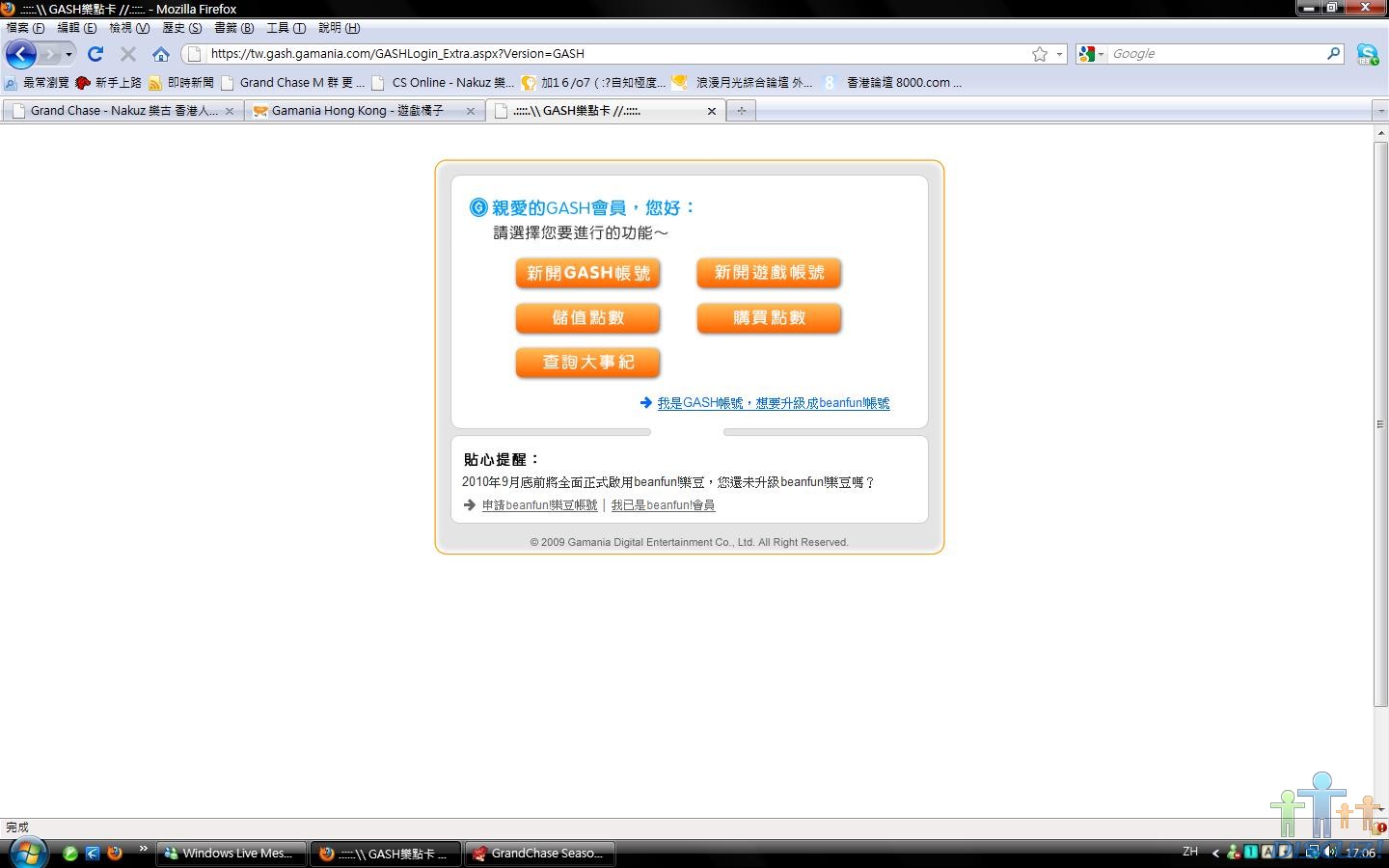
Task: Open the 說明 (H) menu
Action: (340, 28)
